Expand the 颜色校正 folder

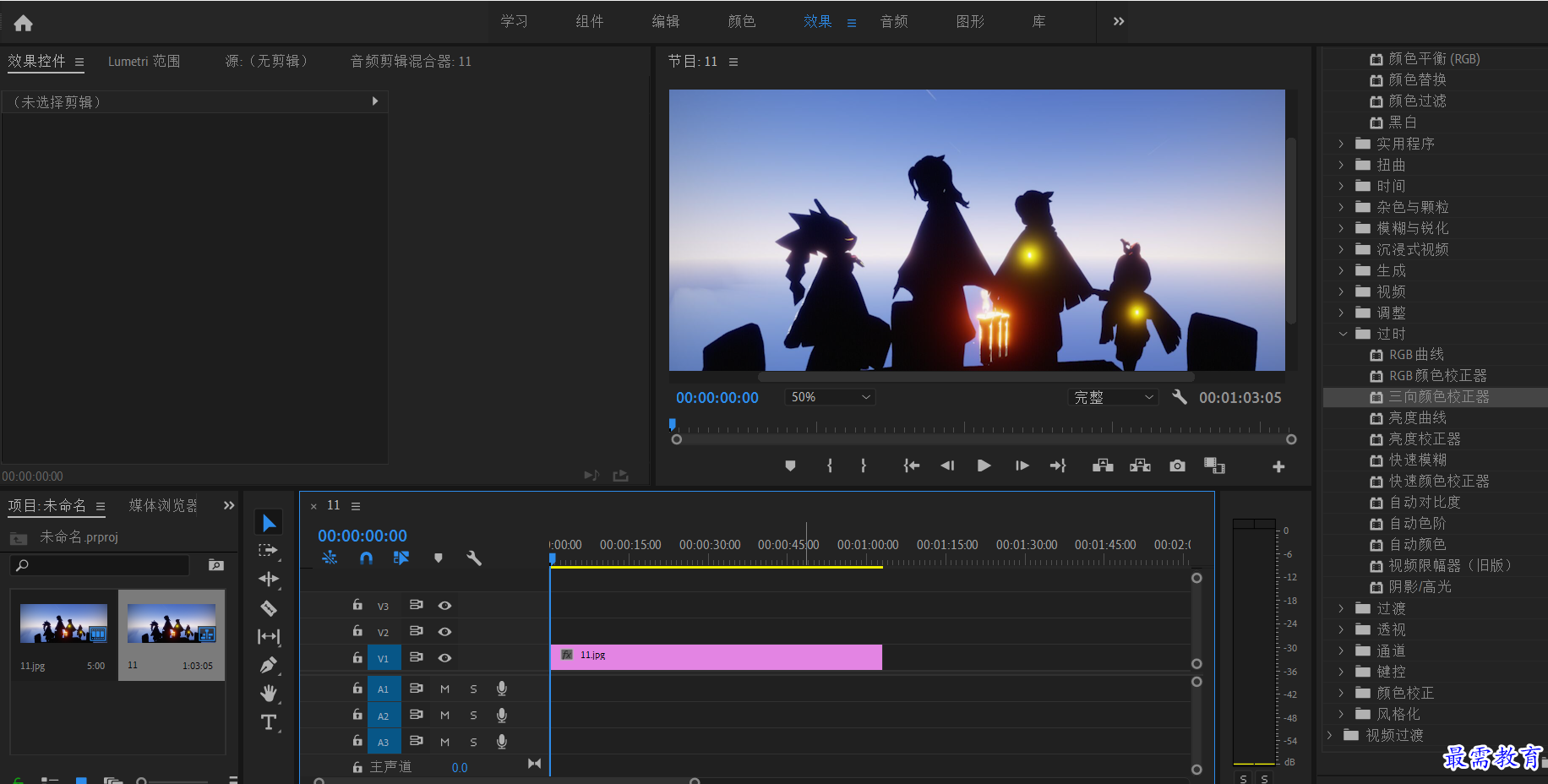click(1341, 693)
